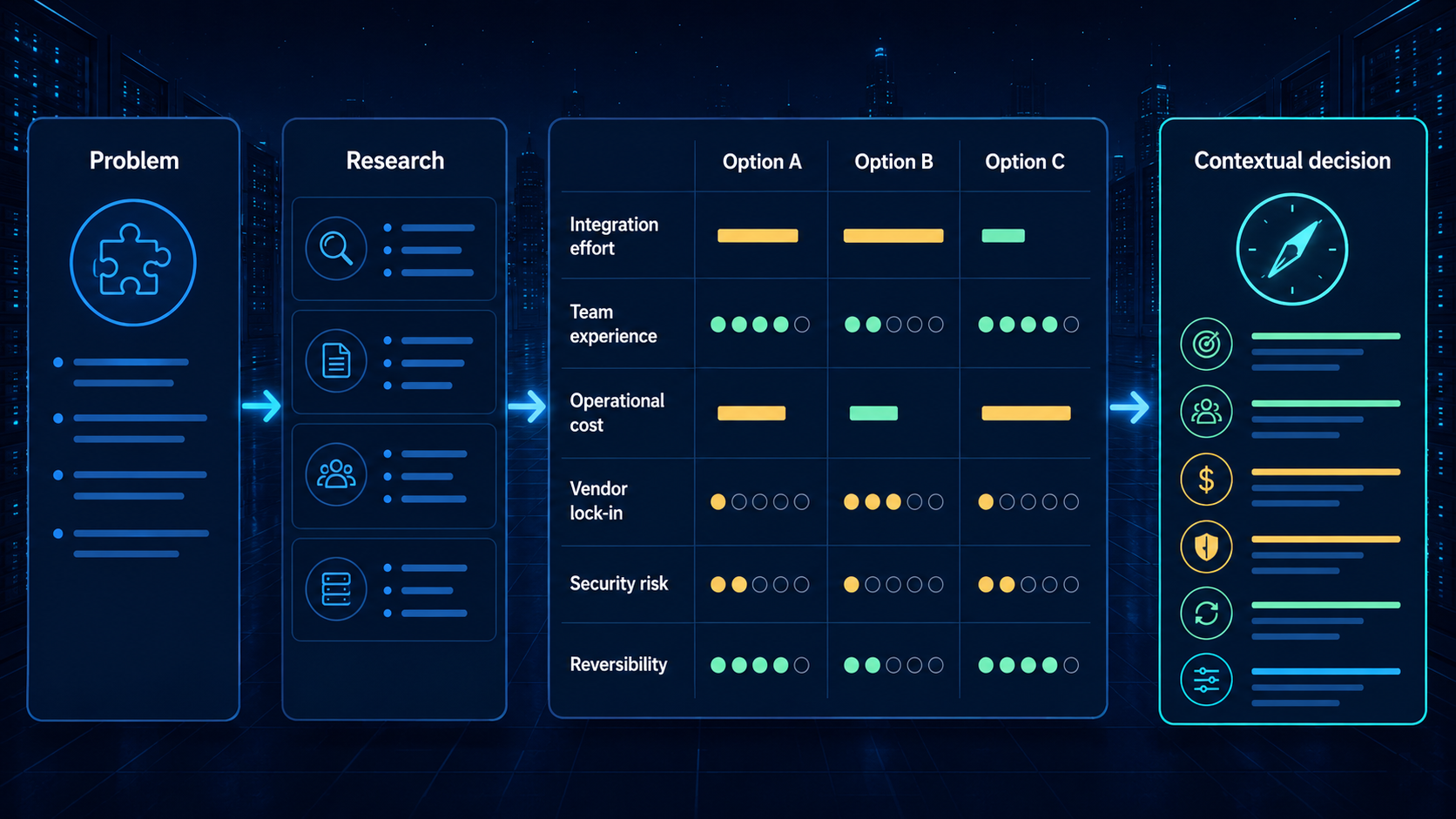Click the puzzle piece icon in Problem panel
The height and width of the screenshot is (819, 1456).
[133, 262]
